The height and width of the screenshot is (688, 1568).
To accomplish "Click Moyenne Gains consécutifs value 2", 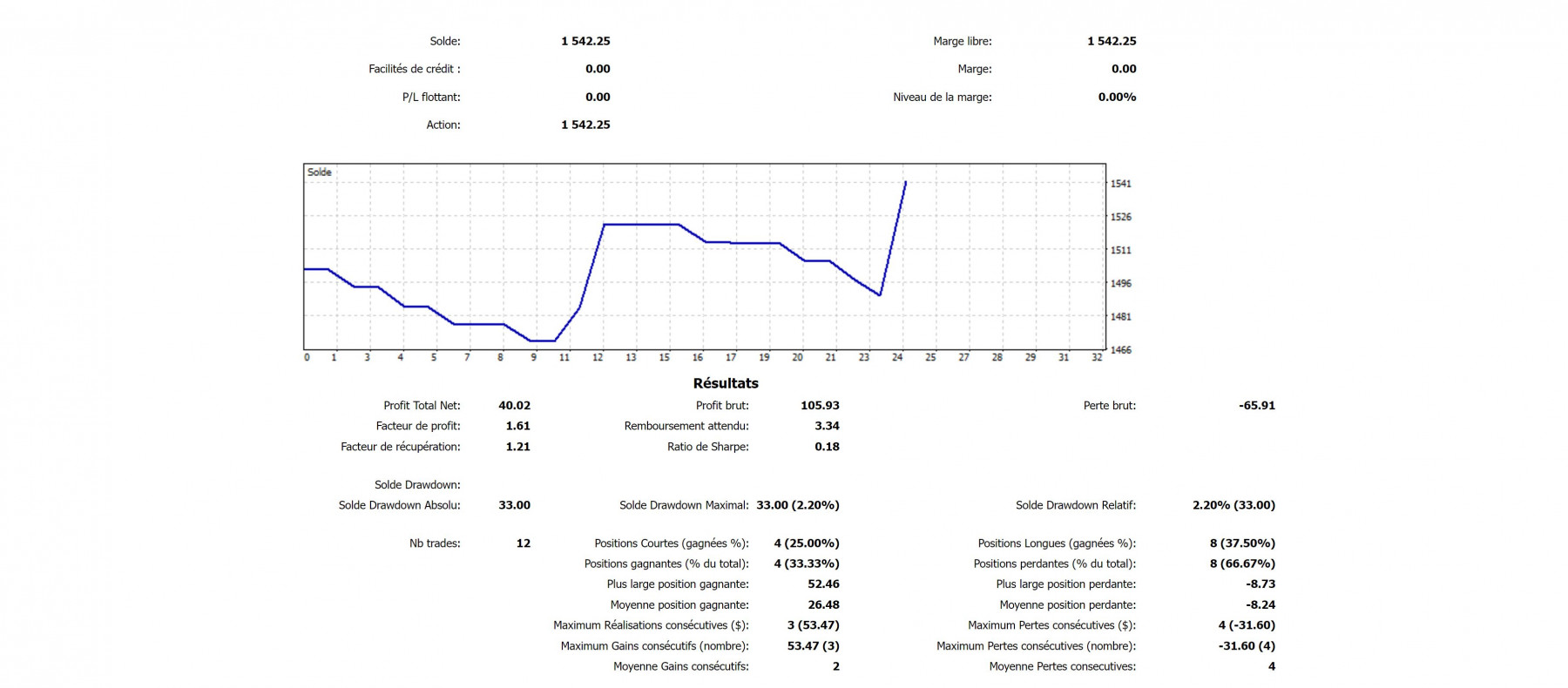I will (836, 667).
